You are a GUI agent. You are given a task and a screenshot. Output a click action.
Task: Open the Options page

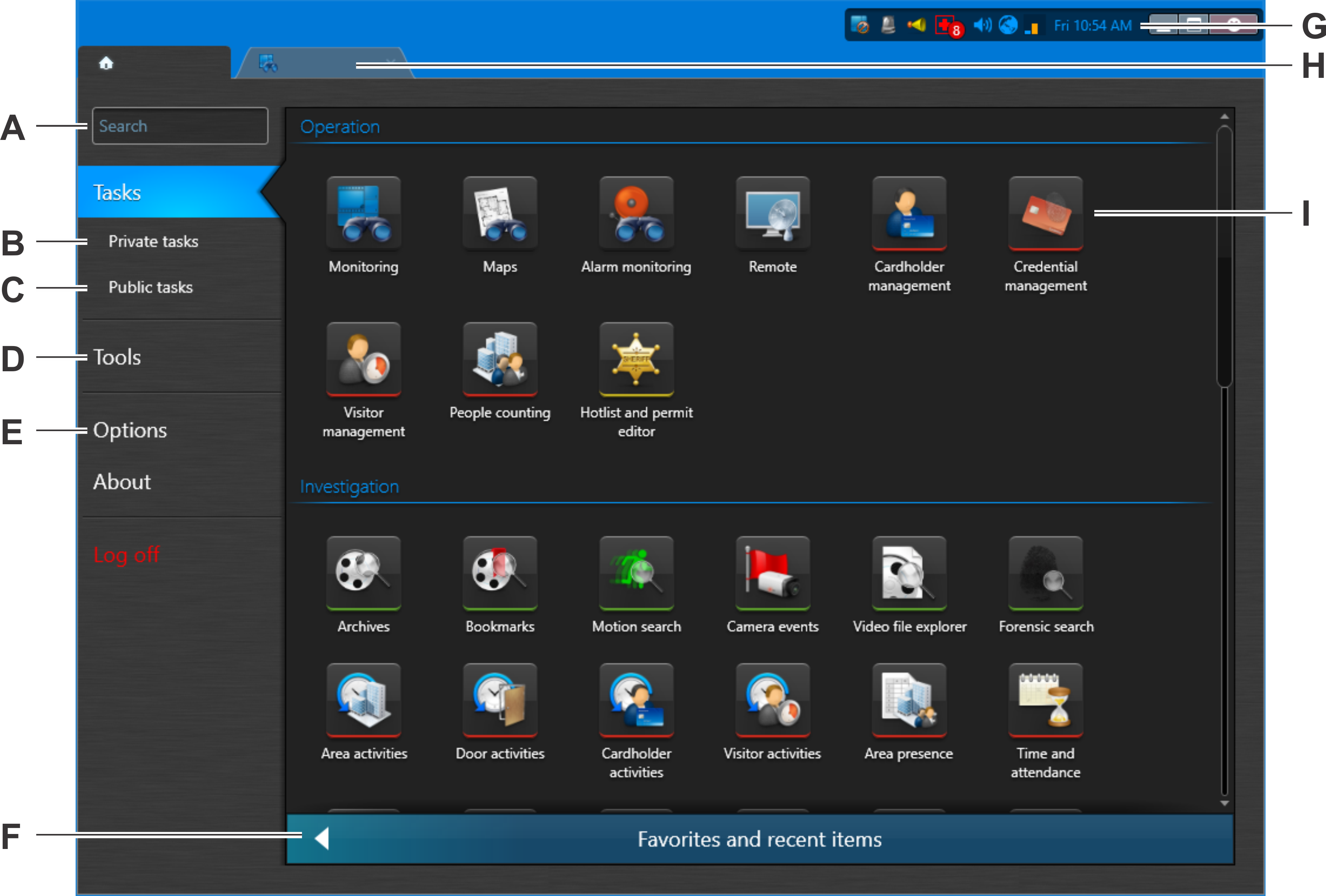tap(130, 430)
